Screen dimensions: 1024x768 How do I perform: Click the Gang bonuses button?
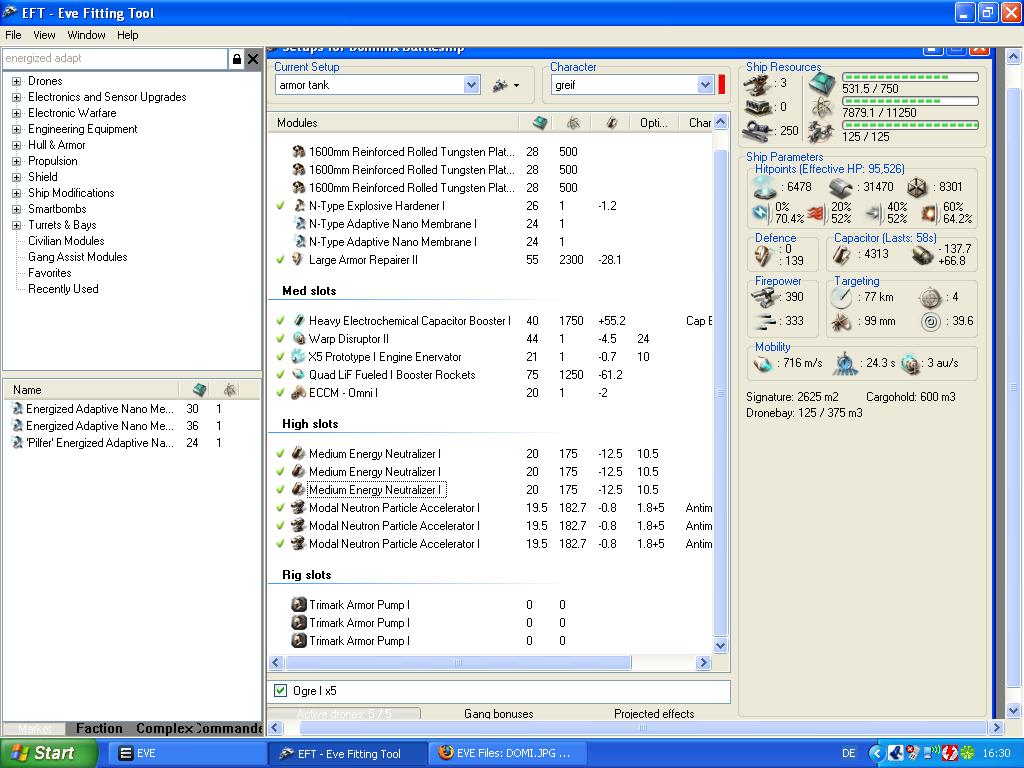[x=498, y=714]
